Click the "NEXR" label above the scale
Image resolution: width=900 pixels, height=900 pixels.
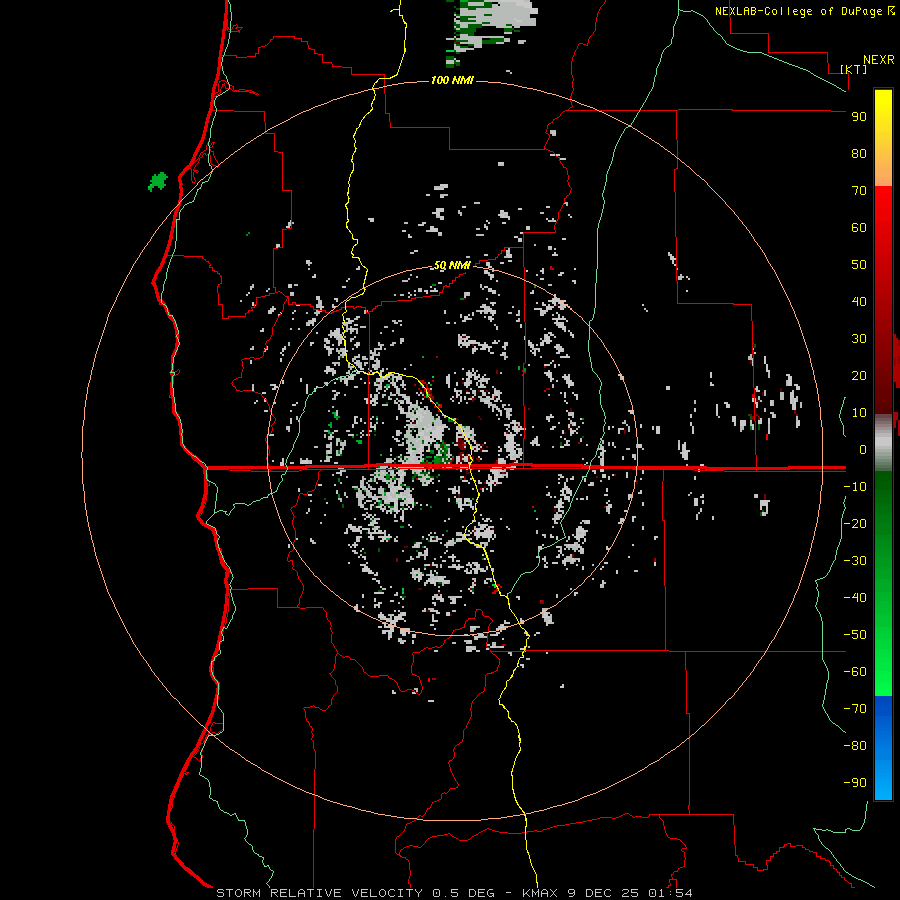pyautogui.click(x=879, y=60)
